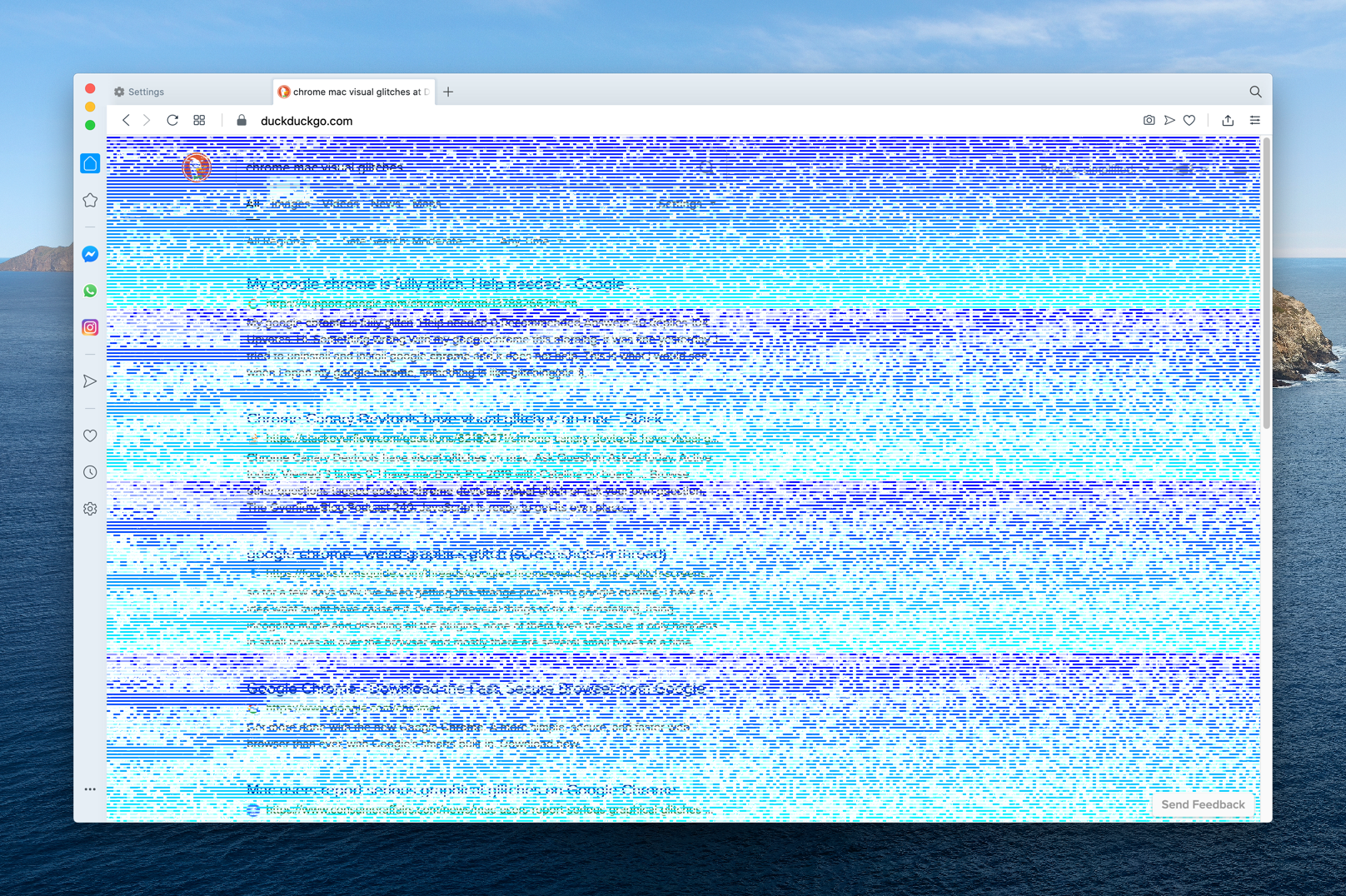Open a new tab with the plus button

pos(448,92)
